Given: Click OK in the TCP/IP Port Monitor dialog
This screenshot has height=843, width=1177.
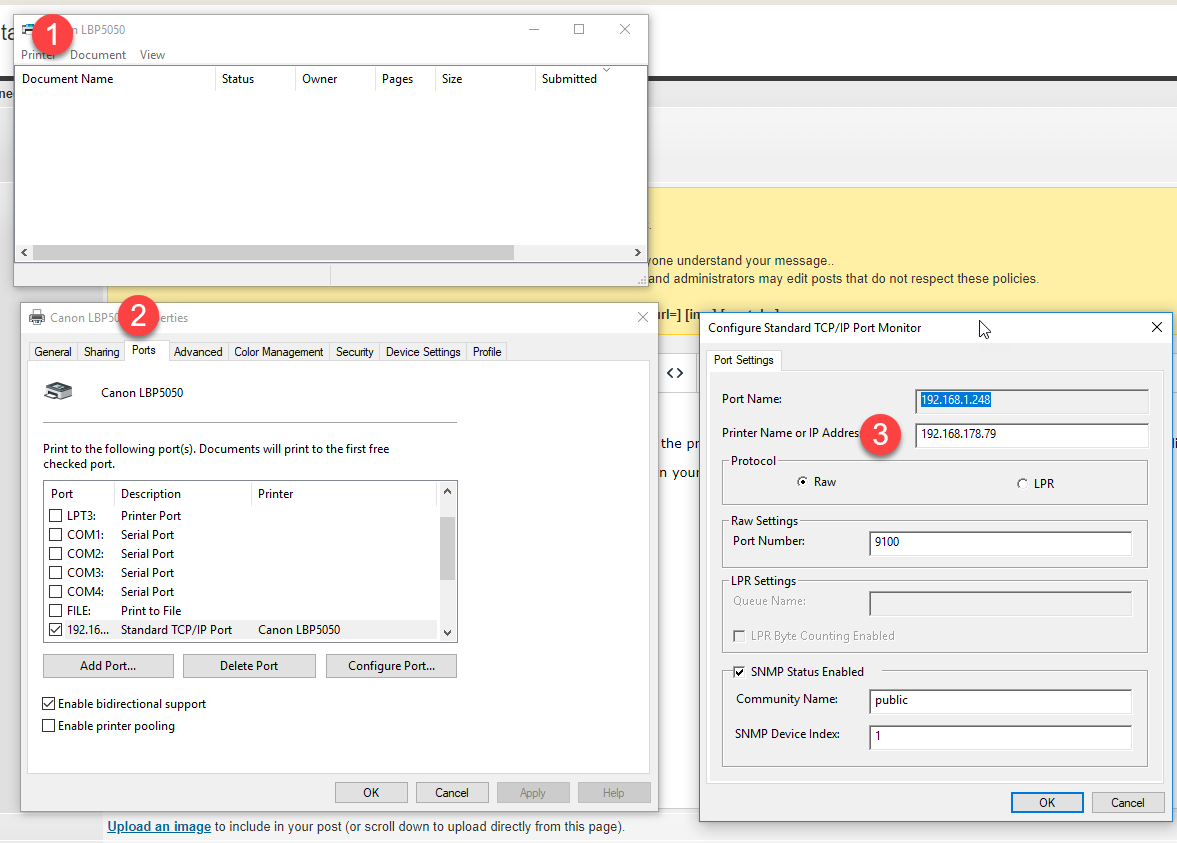Looking at the screenshot, I should (1047, 802).
